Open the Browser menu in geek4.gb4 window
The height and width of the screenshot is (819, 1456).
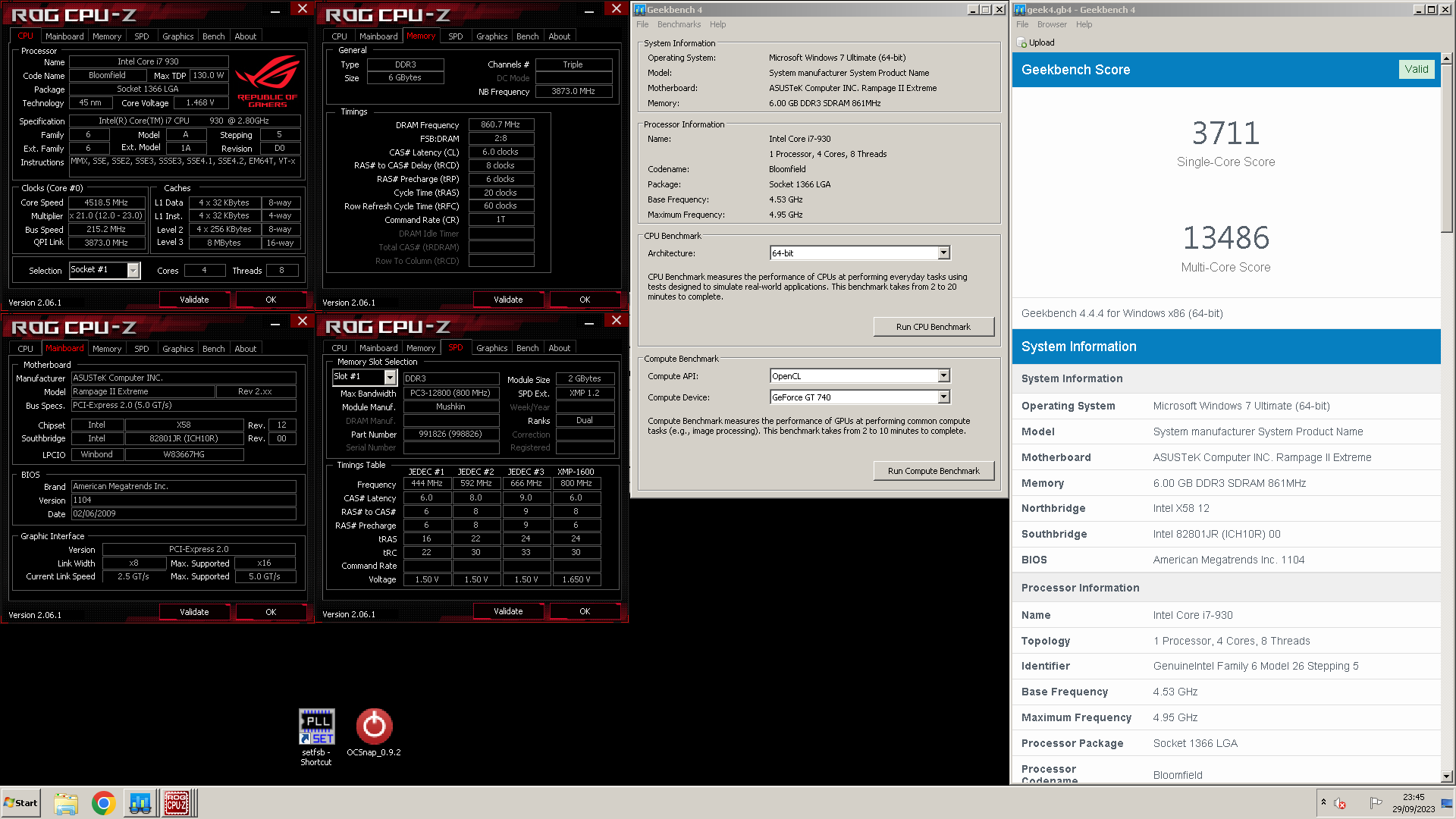[1052, 24]
